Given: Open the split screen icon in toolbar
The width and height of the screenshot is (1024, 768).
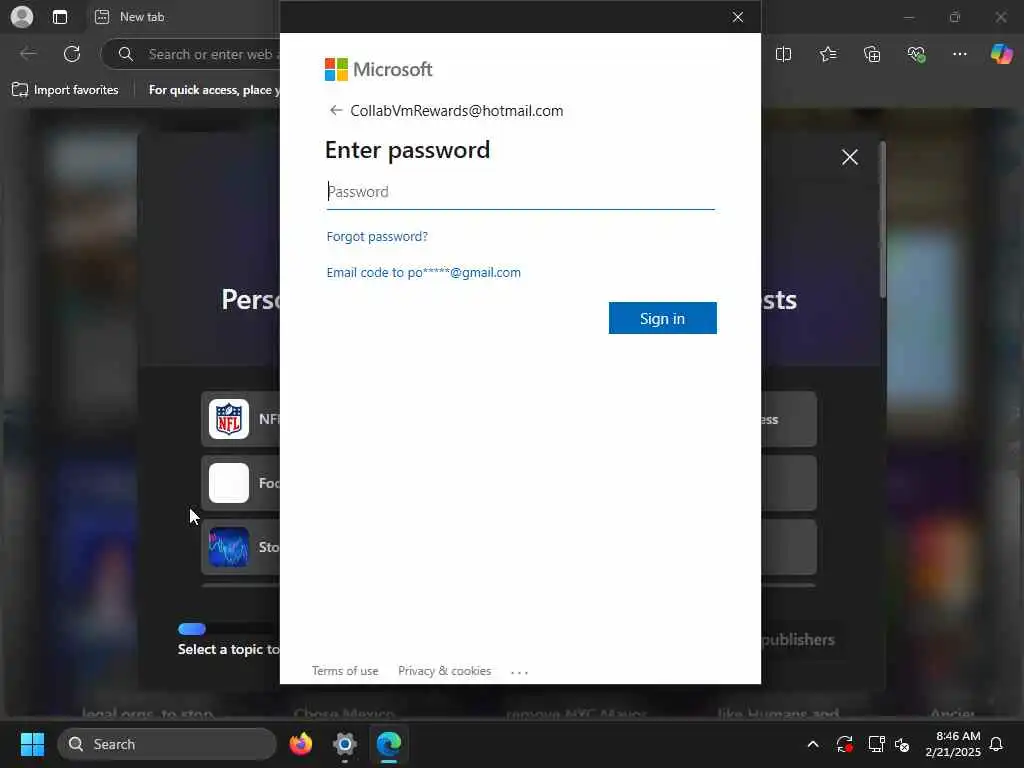Looking at the screenshot, I should tap(783, 54).
